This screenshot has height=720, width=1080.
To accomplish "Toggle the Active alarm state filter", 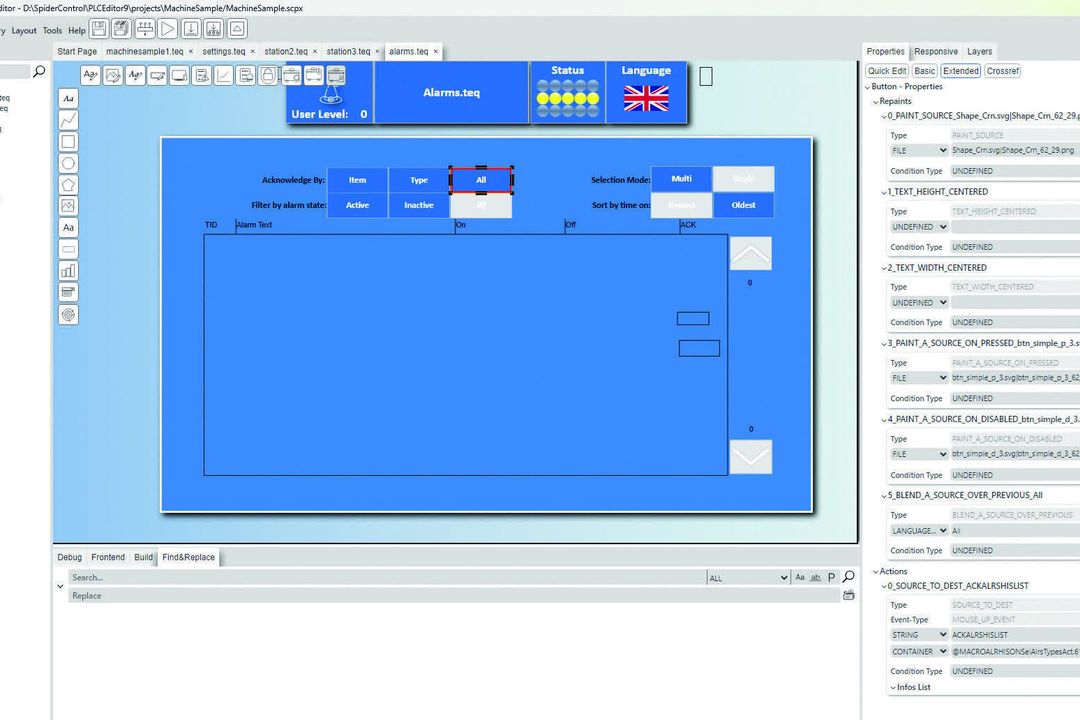I will 357,205.
